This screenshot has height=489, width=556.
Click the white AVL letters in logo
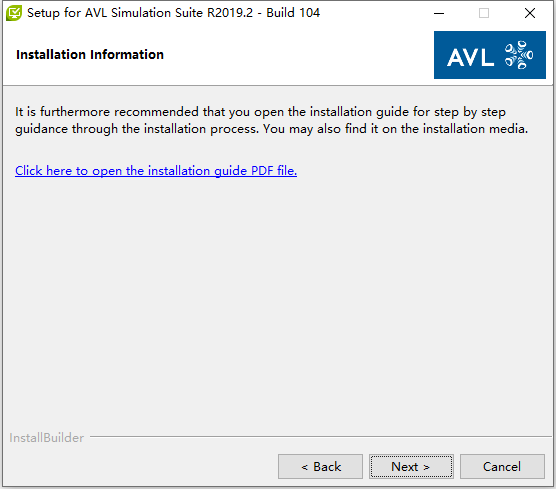pos(471,57)
